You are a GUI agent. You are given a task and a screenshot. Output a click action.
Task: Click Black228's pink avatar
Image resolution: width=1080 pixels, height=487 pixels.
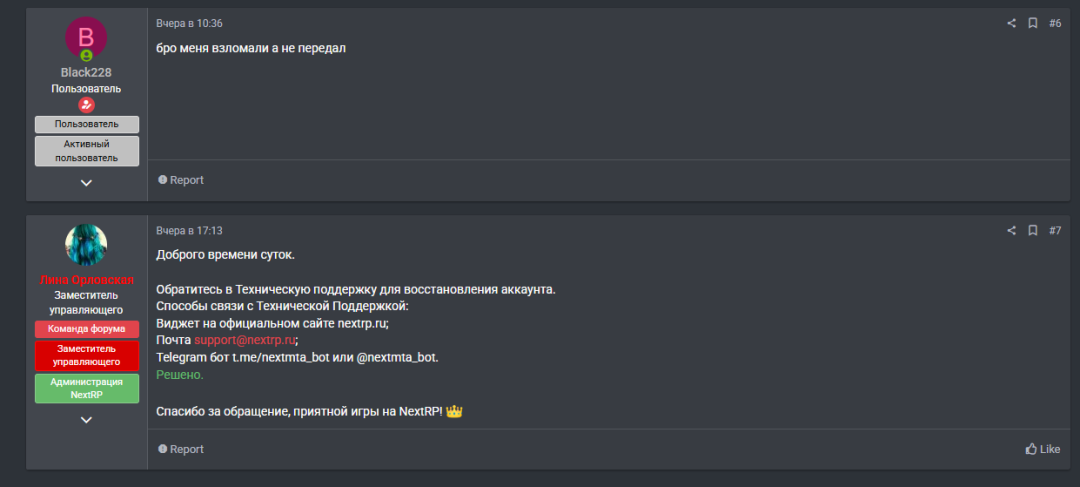pos(86,38)
